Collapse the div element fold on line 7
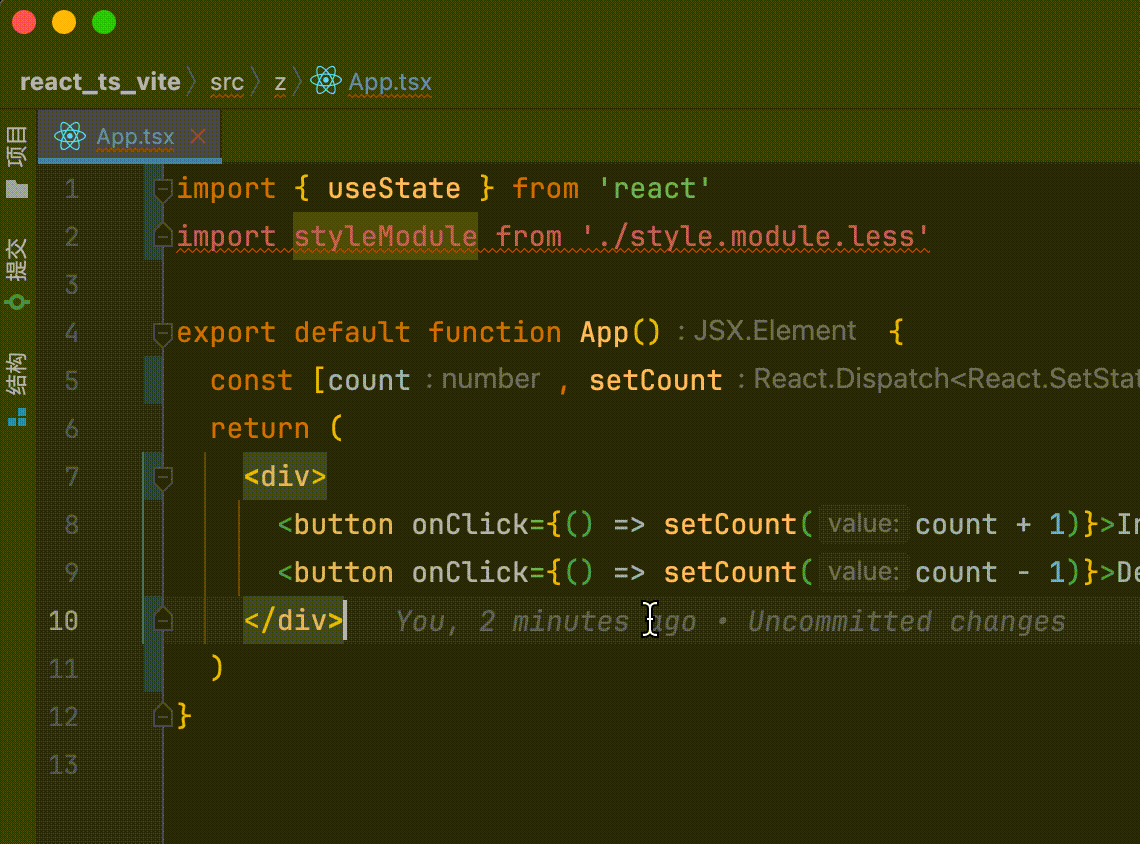The height and width of the screenshot is (844, 1140). (x=163, y=477)
